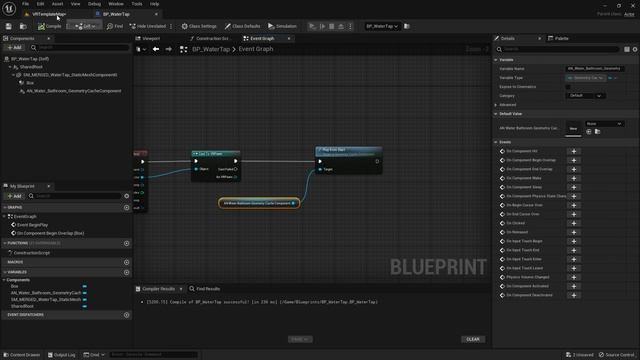Add On Clicked event with plus button
The width and height of the screenshot is (640, 360).
pos(573,223)
